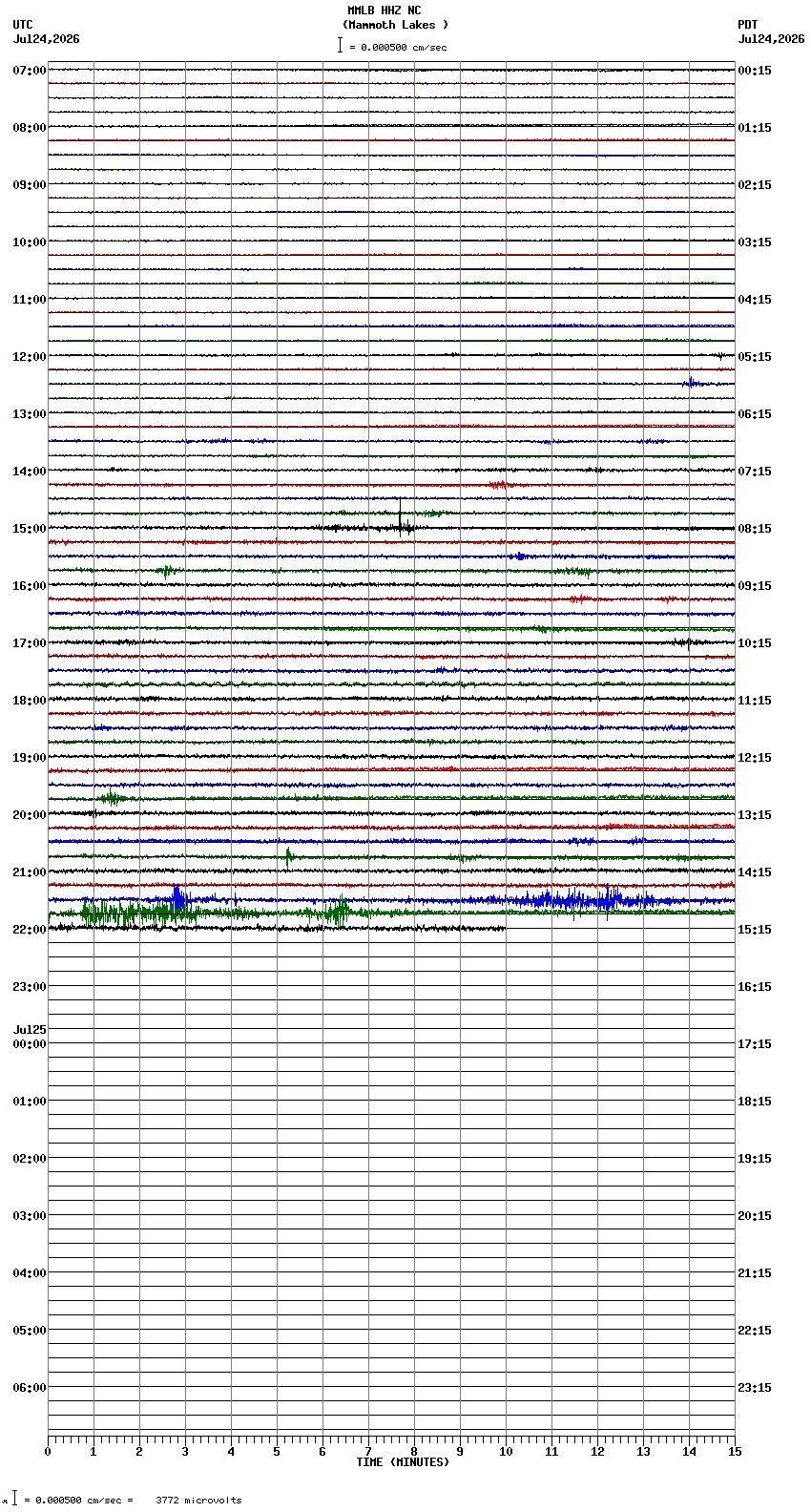Click the UTC time label '20:00'
Screen dimensions: 811x1512
tap(30, 815)
